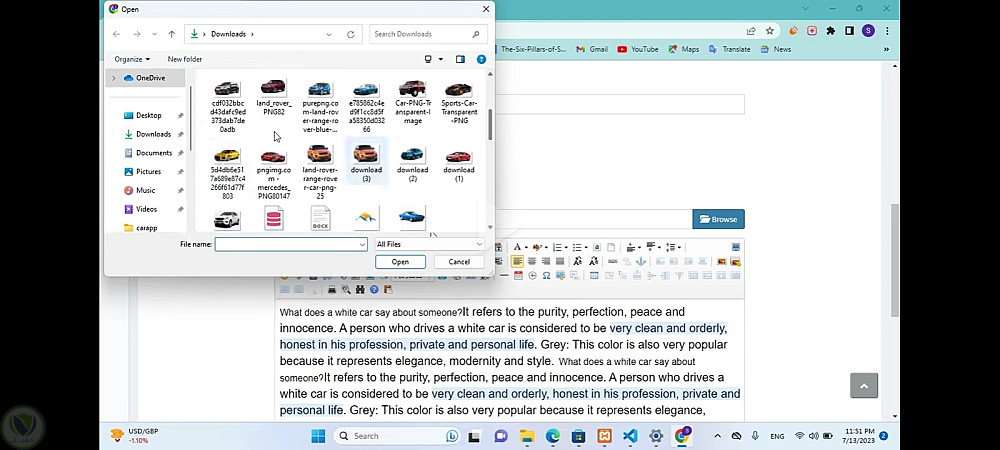Select the docx document file

[x=320, y=218]
